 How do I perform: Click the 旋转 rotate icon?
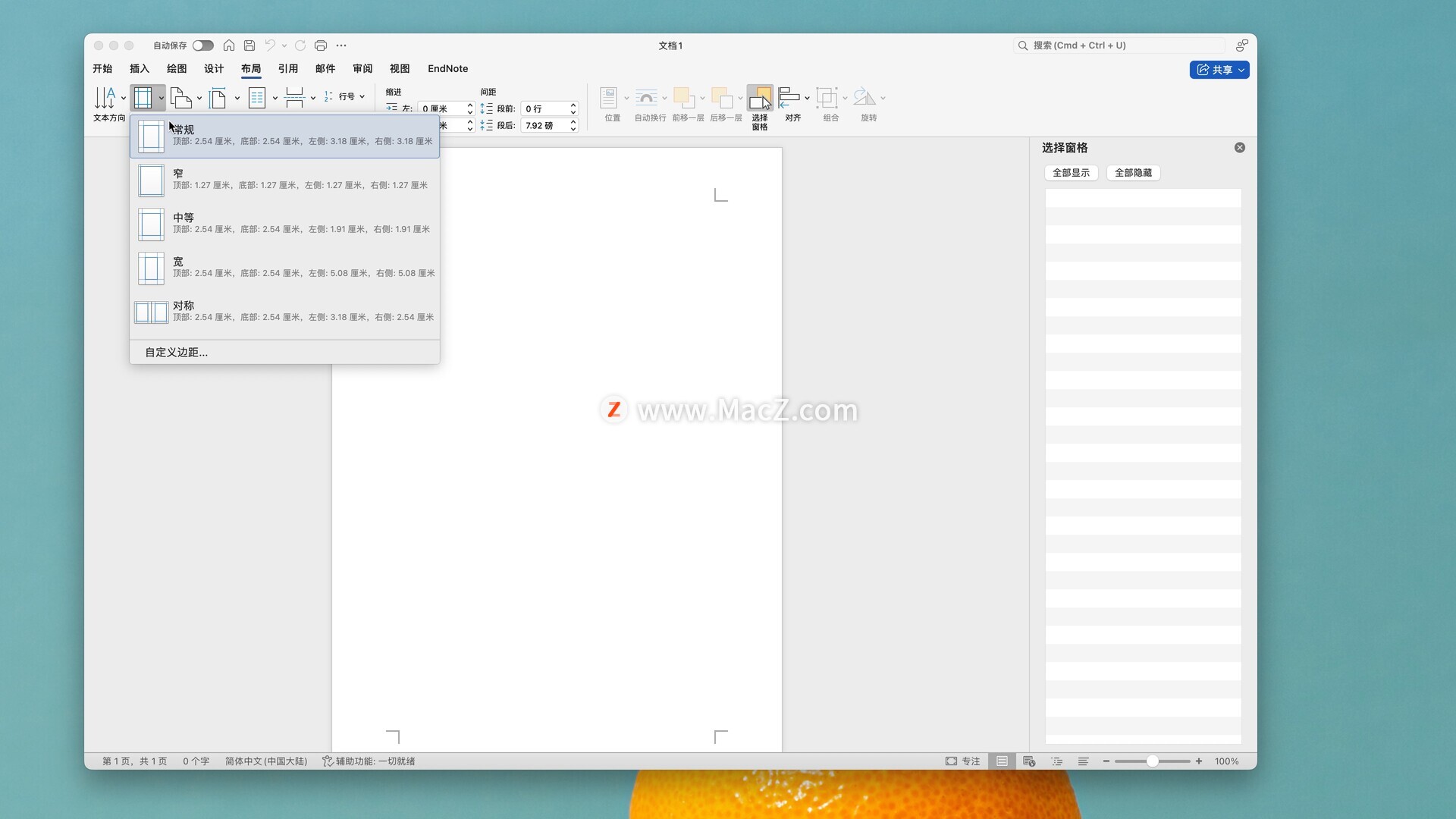(x=864, y=97)
